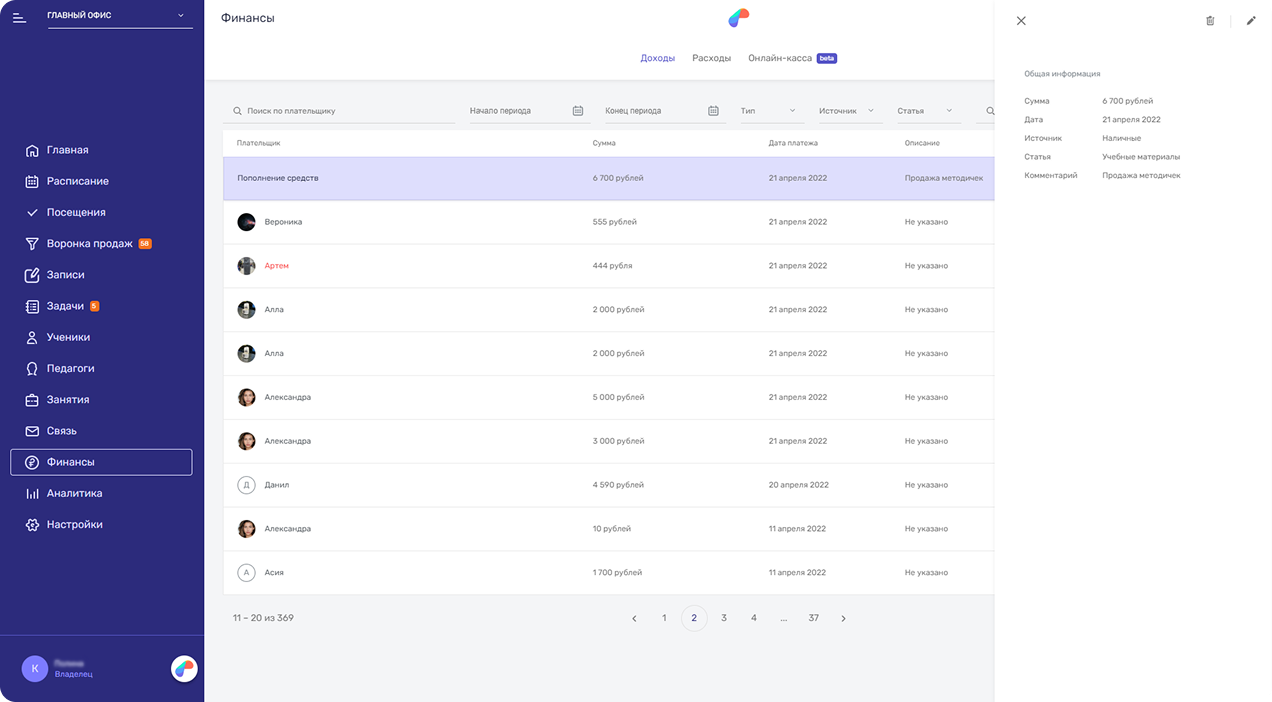Open Настройки from the sidebar
The image size is (1272, 702).
74,525
